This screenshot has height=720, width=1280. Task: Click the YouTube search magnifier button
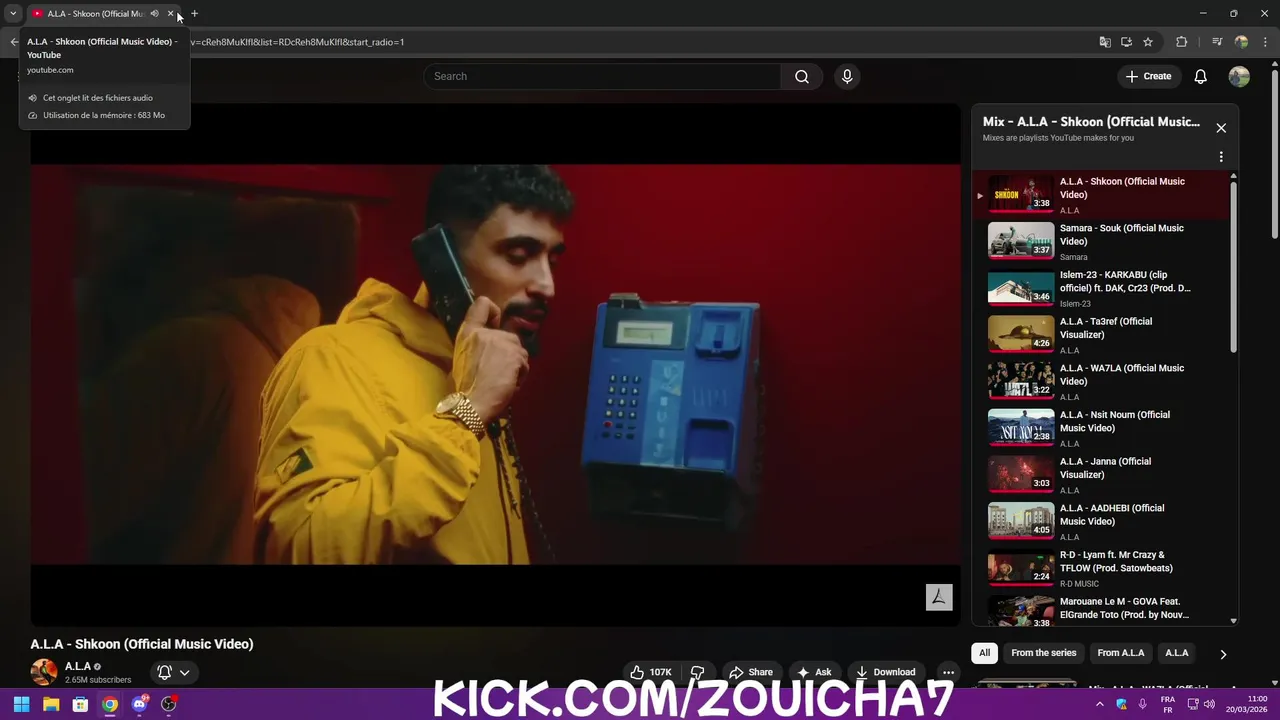[802, 76]
